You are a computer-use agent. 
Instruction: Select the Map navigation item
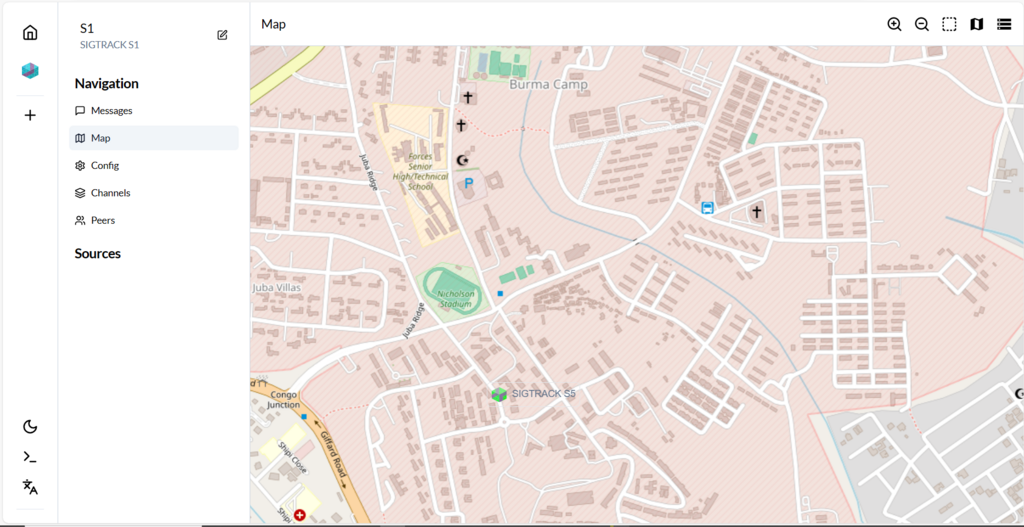[x=100, y=138]
